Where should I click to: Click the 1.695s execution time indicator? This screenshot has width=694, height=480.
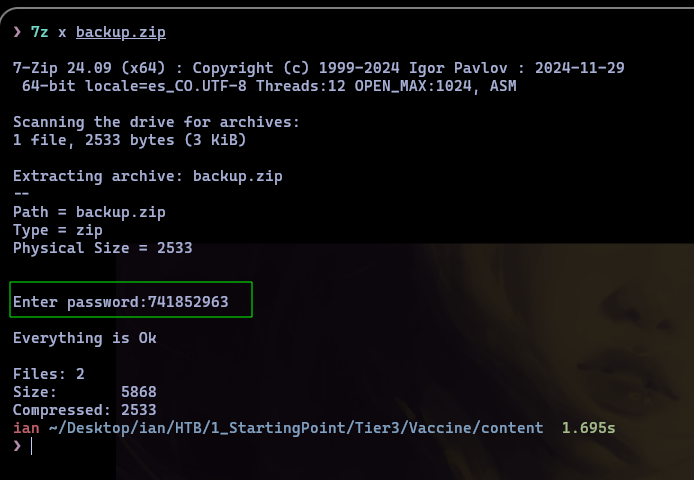pos(588,428)
